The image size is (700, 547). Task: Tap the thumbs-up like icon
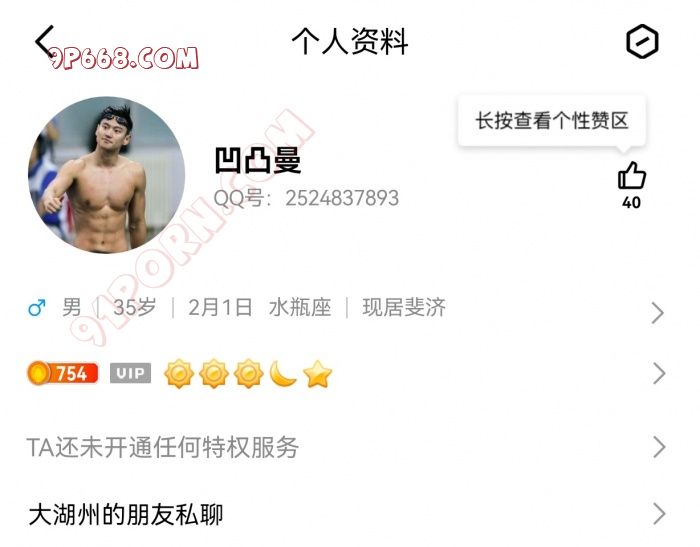(x=631, y=176)
